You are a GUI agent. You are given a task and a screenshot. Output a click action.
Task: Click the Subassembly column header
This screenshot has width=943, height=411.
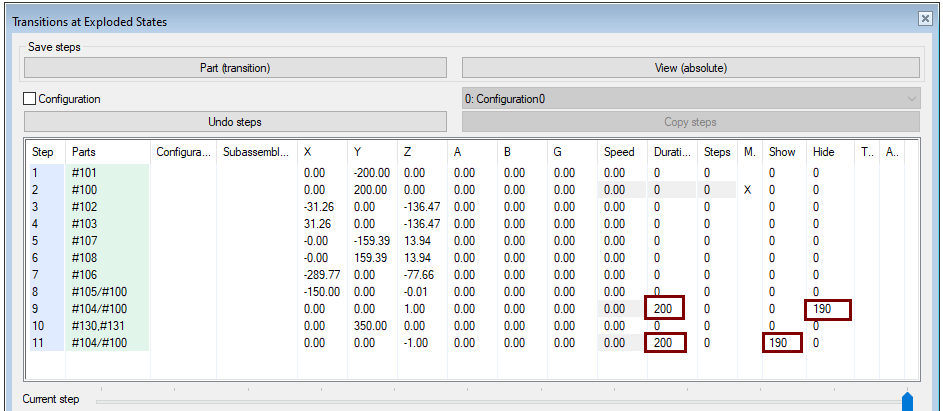pyautogui.click(x=257, y=152)
